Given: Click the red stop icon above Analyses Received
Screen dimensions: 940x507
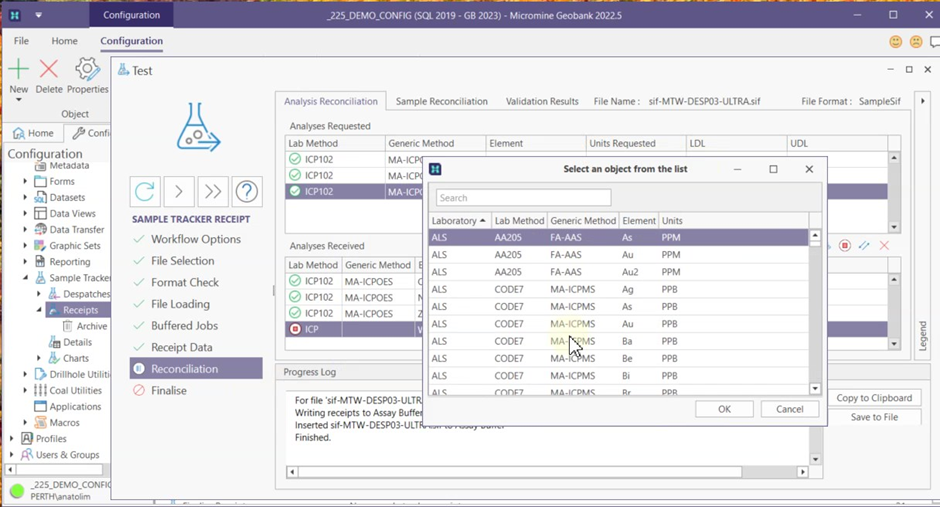Looking at the screenshot, I should coord(845,246).
